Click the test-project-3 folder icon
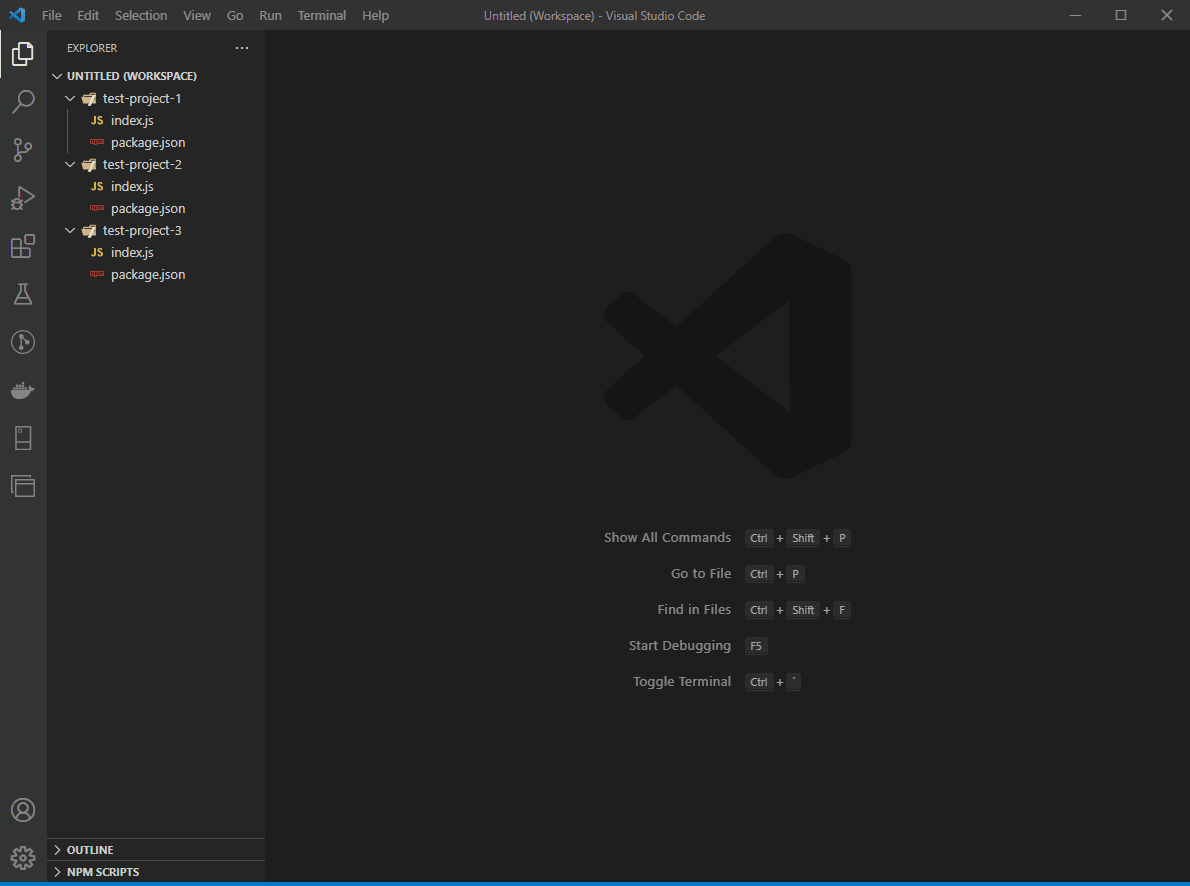 [89, 231]
